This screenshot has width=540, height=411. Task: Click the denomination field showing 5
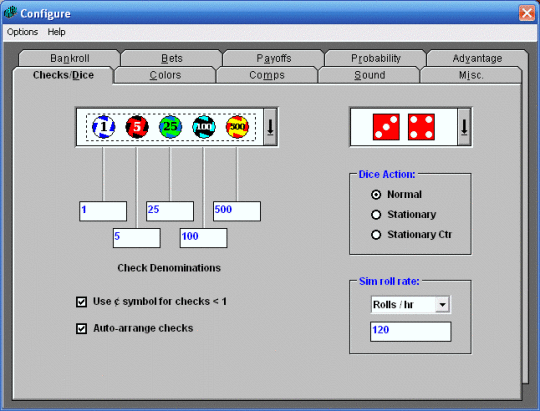click(x=137, y=238)
